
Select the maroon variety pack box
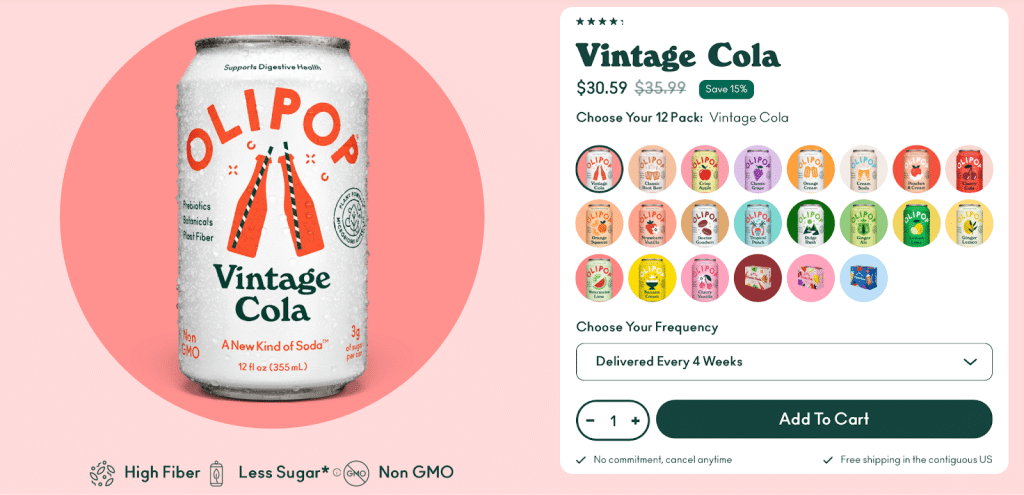click(x=758, y=278)
